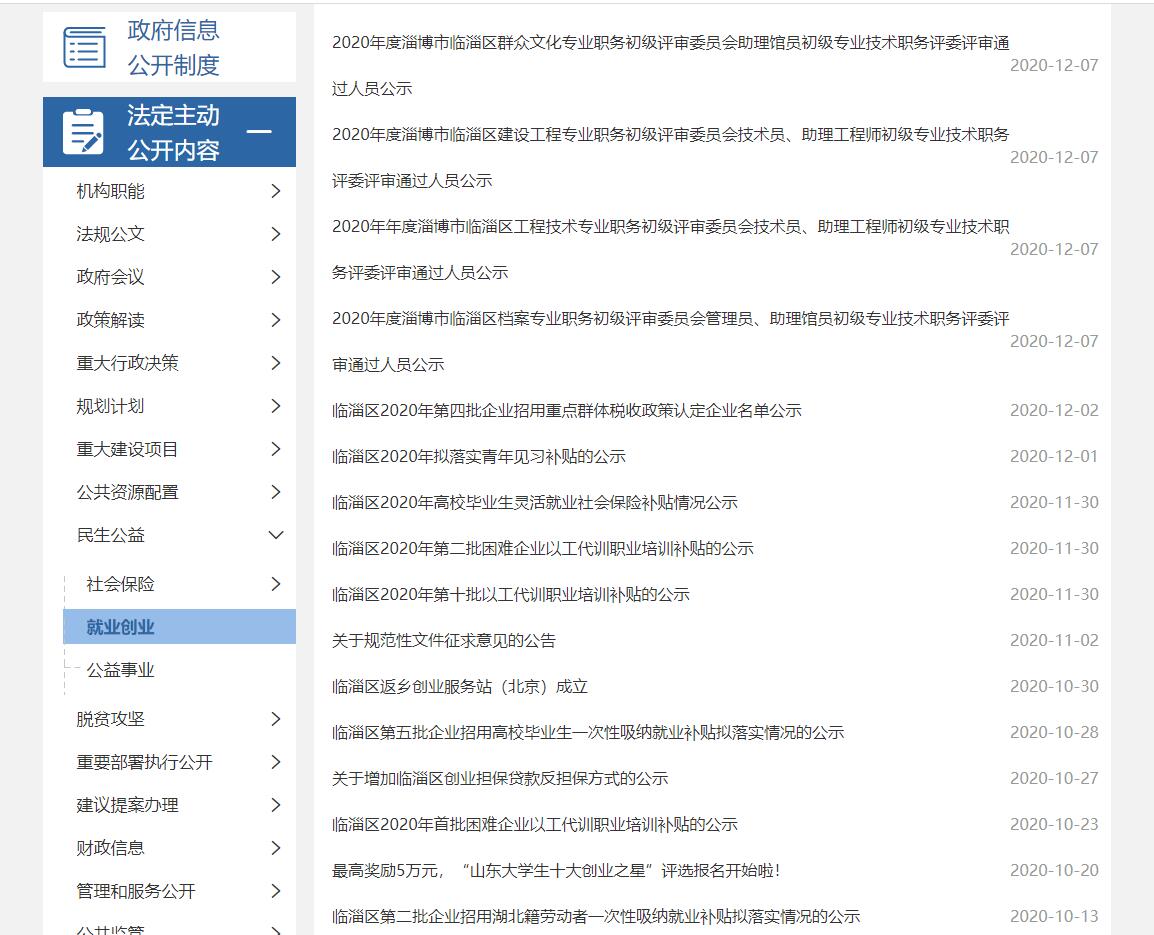Click the 法定主动公开内容 clipboard pen icon
Image resolution: width=1154 pixels, height=935 pixels.
point(84,131)
